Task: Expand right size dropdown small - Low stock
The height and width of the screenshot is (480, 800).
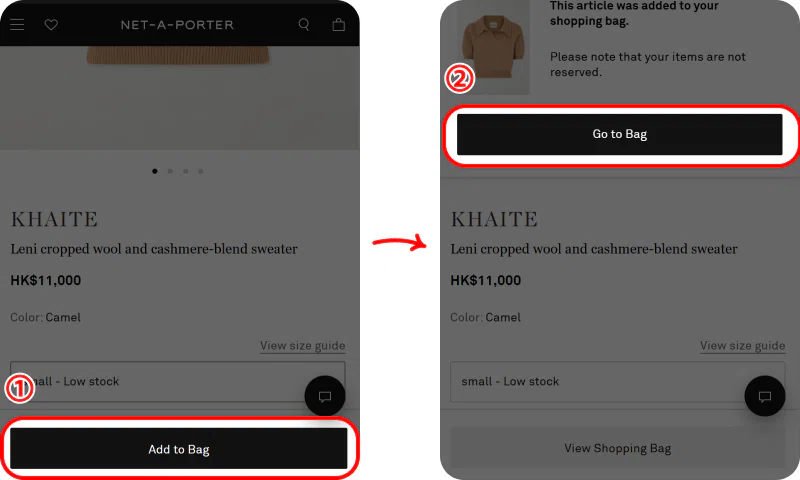Action: 618,382
